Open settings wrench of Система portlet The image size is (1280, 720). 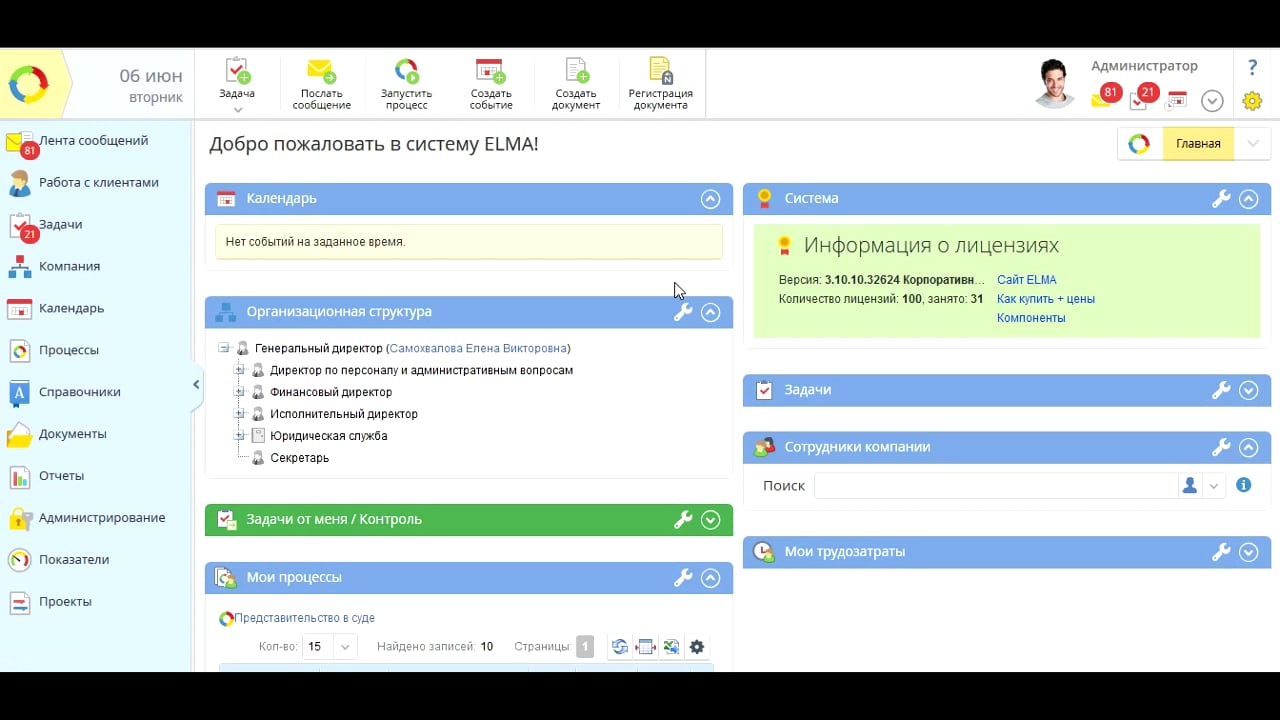tap(1221, 199)
